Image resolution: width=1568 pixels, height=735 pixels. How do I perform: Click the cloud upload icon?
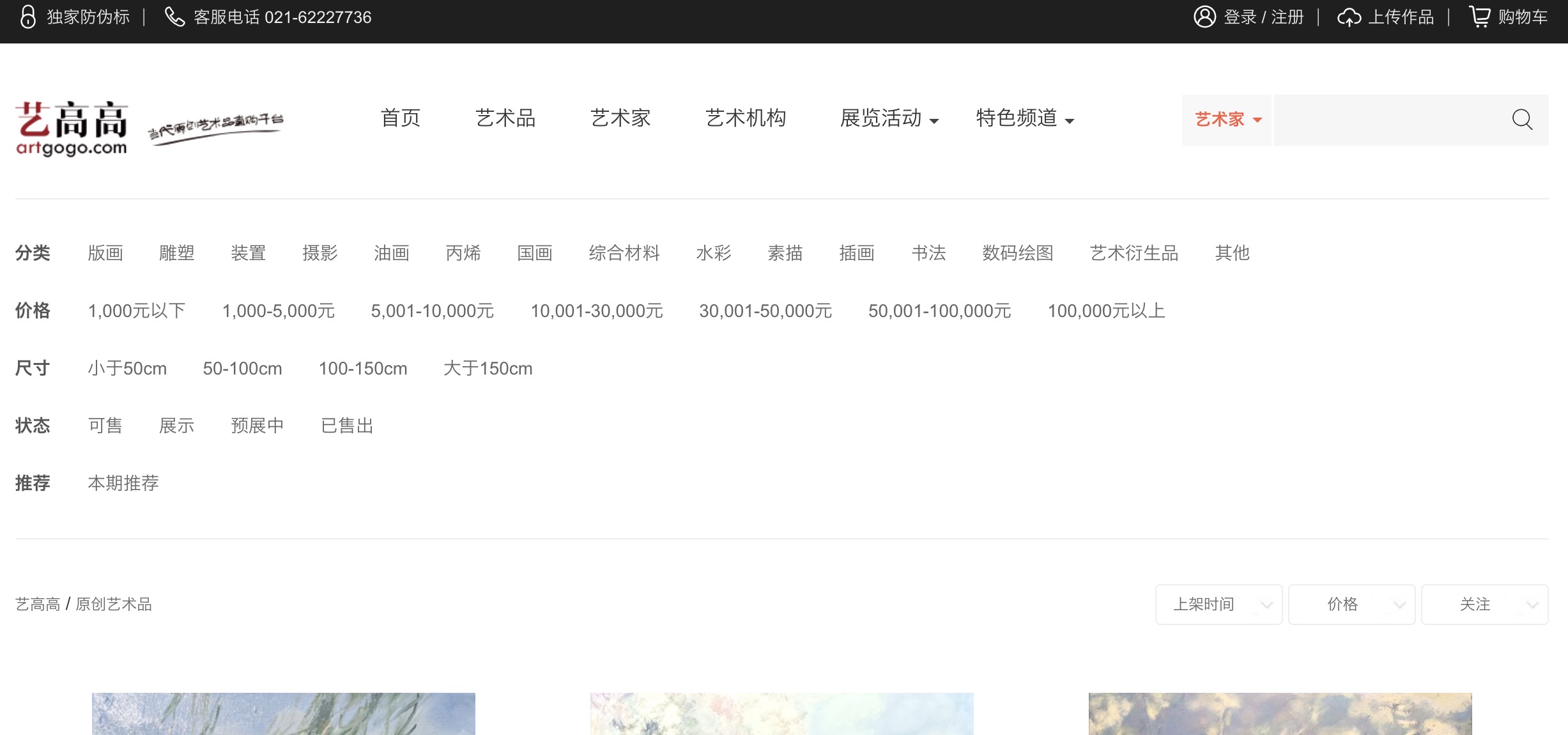point(1349,17)
